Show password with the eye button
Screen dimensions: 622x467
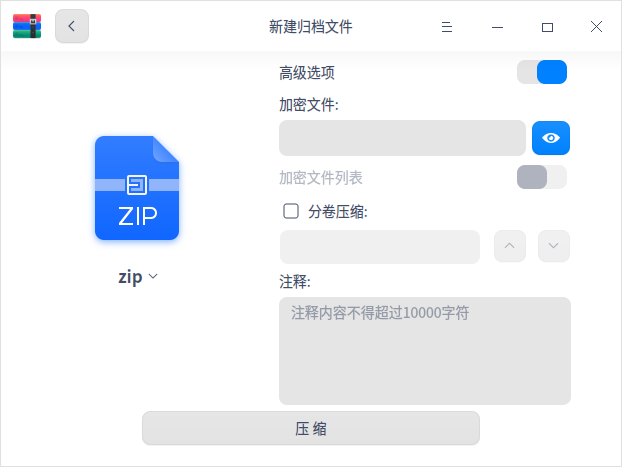point(551,138)
